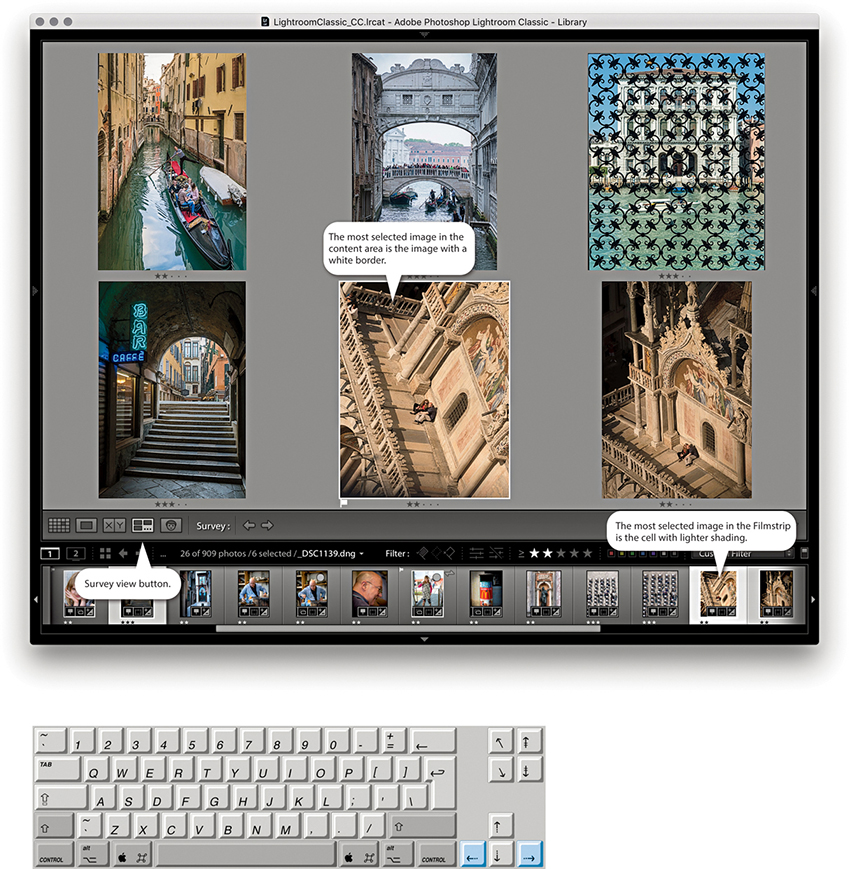The height and width of the screenshot is (869, 849).
Task: Filter by yellow color label
Action: [622, 553]
